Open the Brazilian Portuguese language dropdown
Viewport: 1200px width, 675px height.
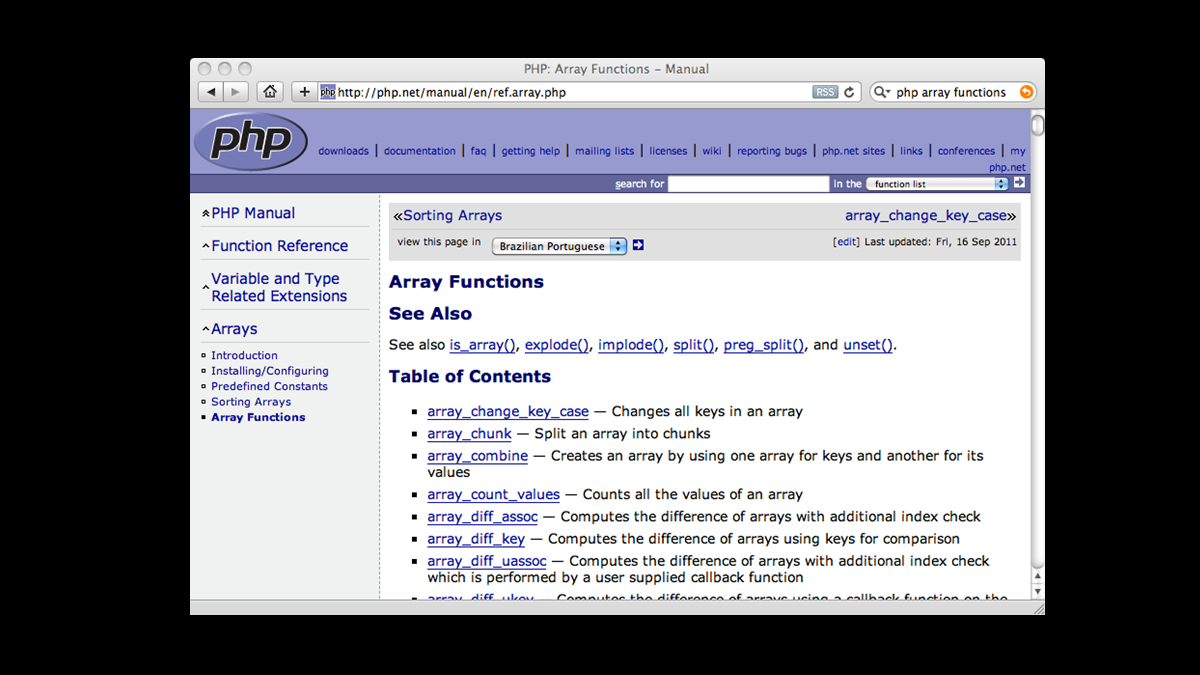[x=559, y=246]
